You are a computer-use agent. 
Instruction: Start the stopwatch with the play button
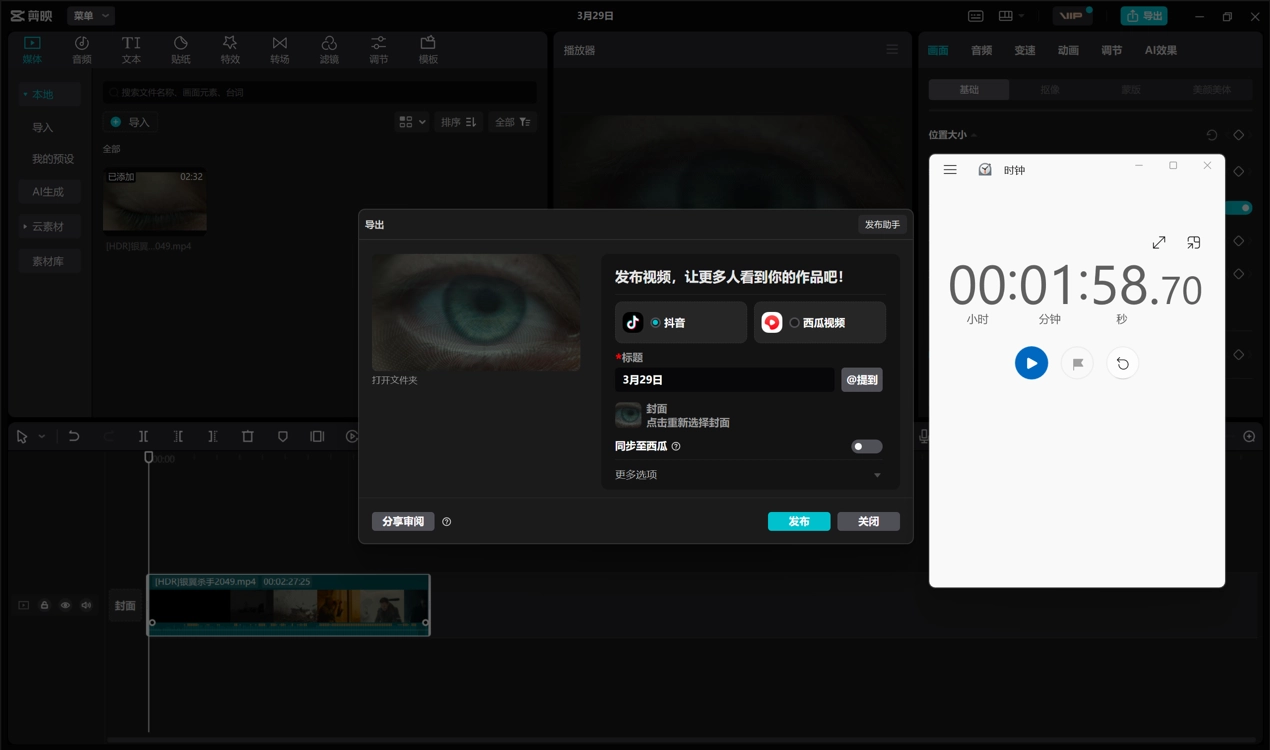[1031, 363]
